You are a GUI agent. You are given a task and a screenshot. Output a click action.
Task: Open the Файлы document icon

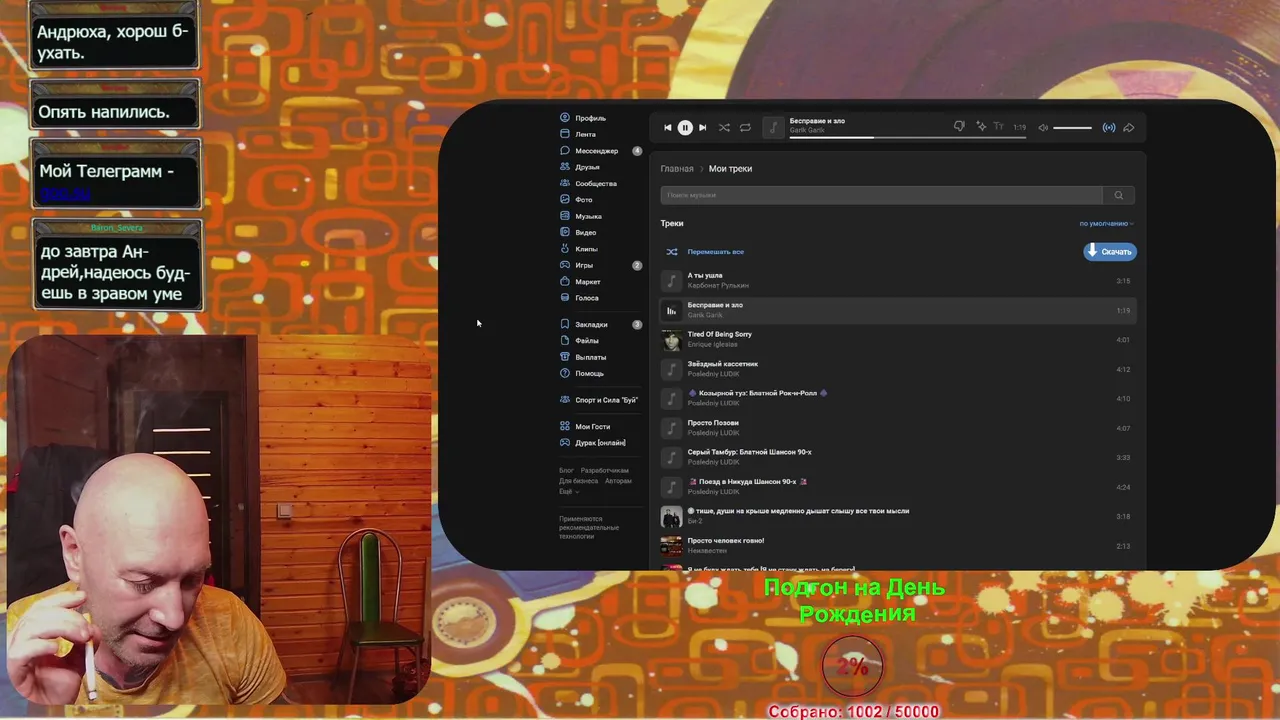coord(565,340)
